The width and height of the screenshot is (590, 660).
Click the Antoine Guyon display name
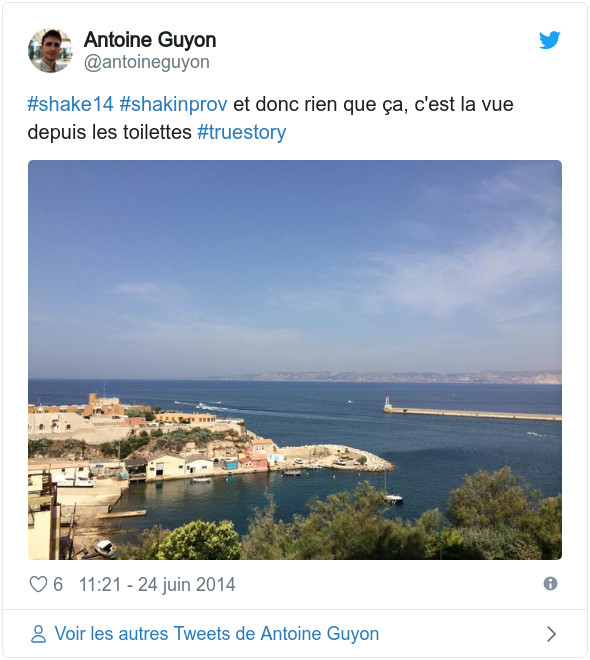click(x=150, y=40)
